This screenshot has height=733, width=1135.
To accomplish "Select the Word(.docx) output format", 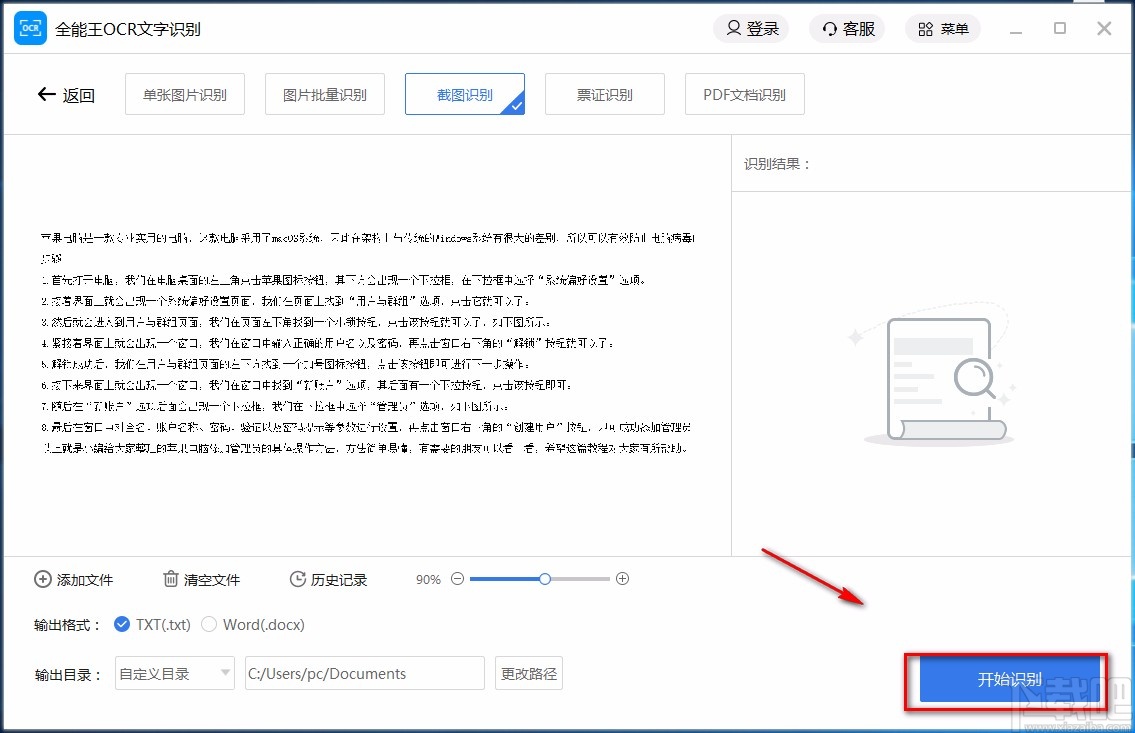I will (210, 623).
